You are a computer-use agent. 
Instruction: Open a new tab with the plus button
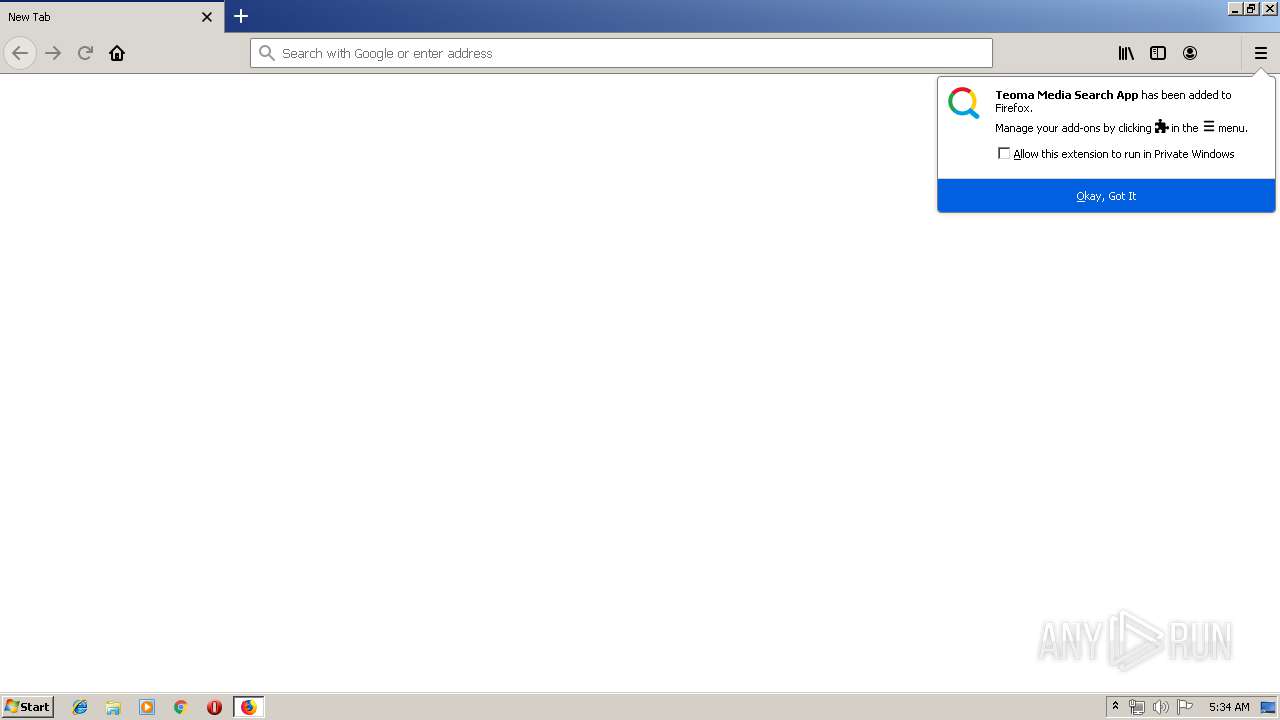point(241,16)
